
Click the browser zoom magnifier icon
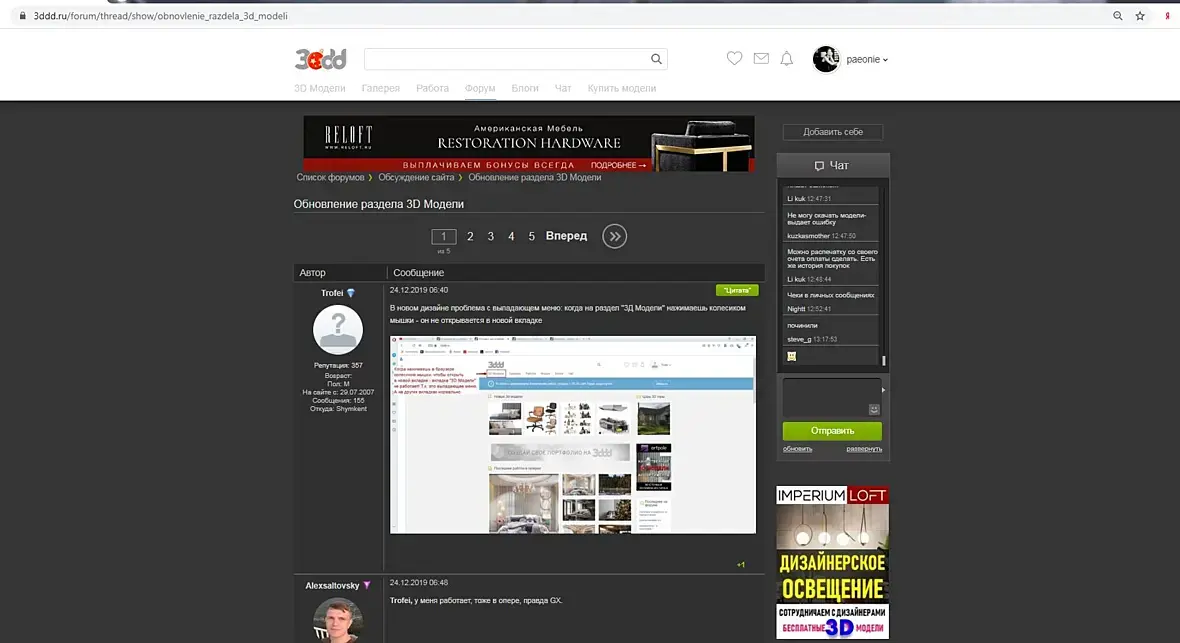(1118, 16)
